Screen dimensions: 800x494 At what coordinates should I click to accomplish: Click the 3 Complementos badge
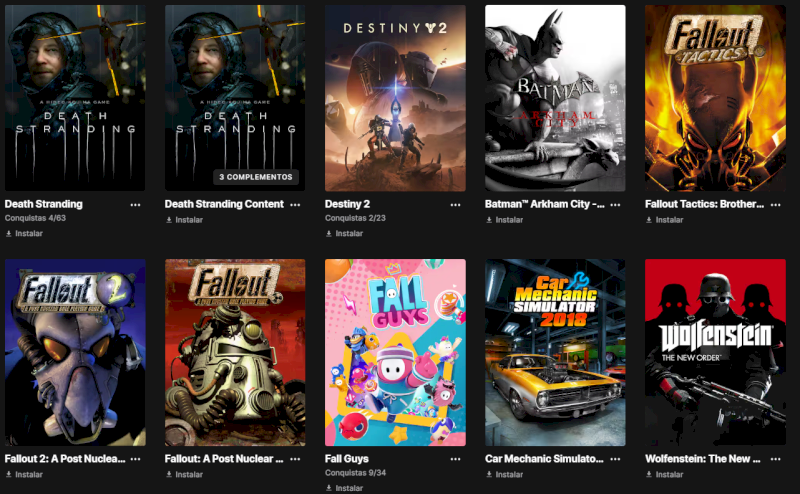coord(256,177)
